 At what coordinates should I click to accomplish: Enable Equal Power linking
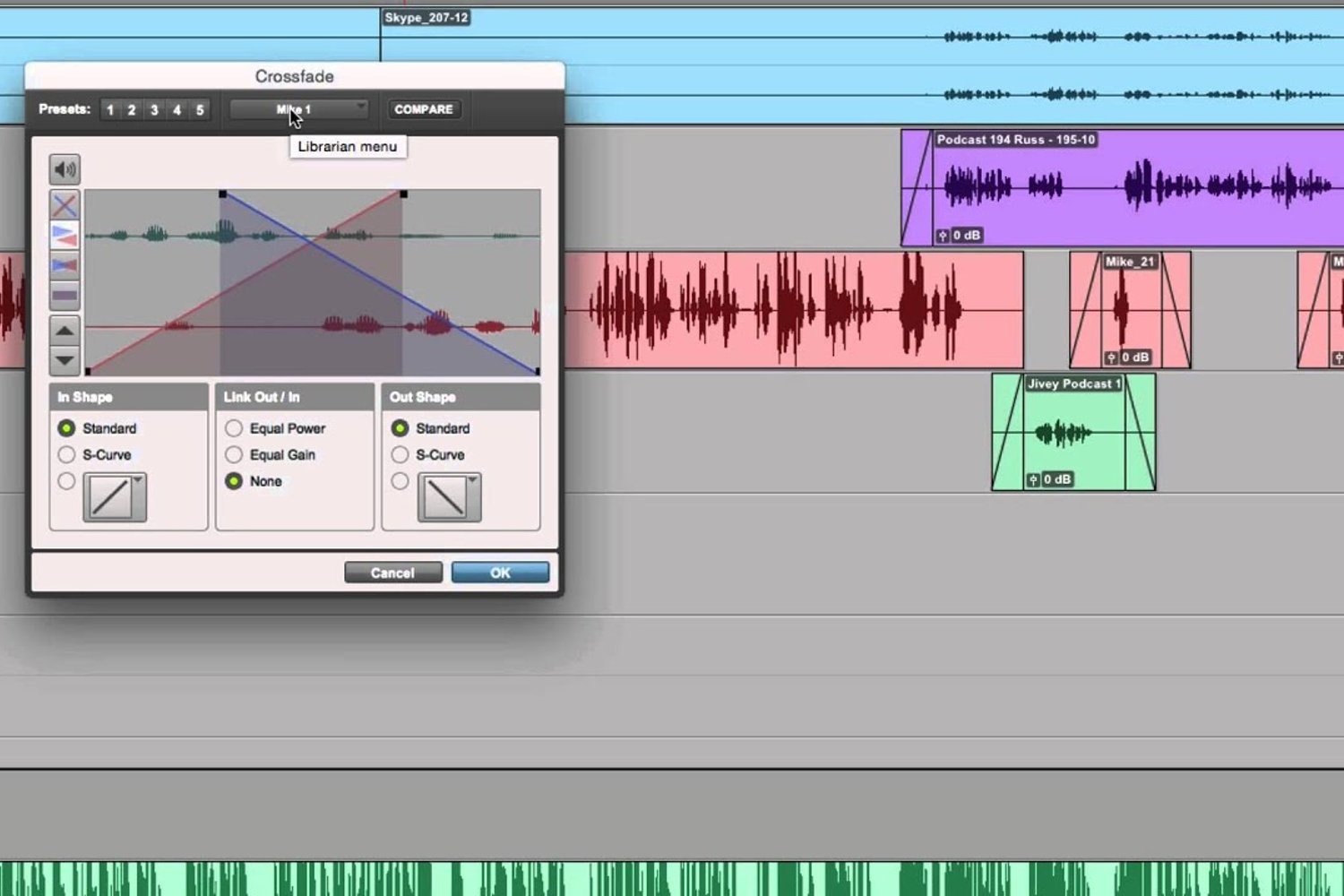point(234,428)
